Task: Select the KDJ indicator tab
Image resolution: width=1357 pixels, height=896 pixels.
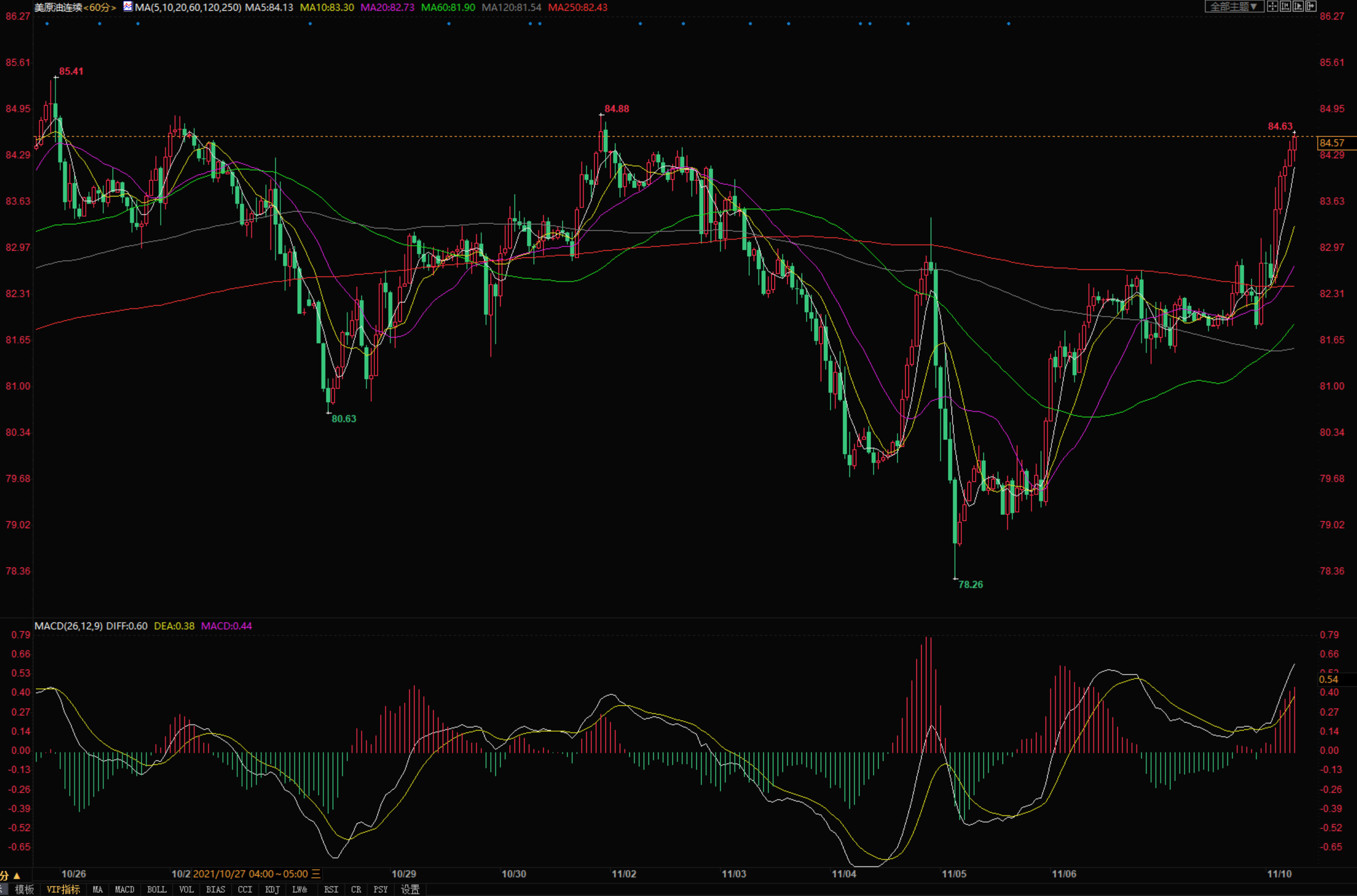Action: coord(272,889)
